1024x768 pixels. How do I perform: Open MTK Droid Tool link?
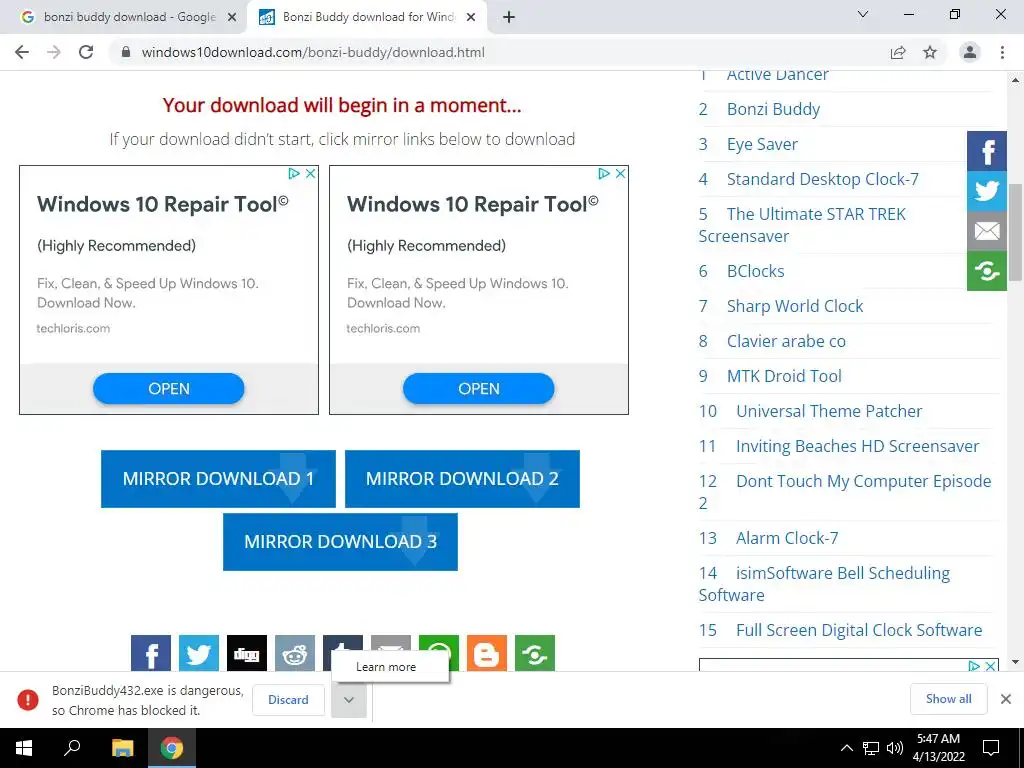[784, 376]
